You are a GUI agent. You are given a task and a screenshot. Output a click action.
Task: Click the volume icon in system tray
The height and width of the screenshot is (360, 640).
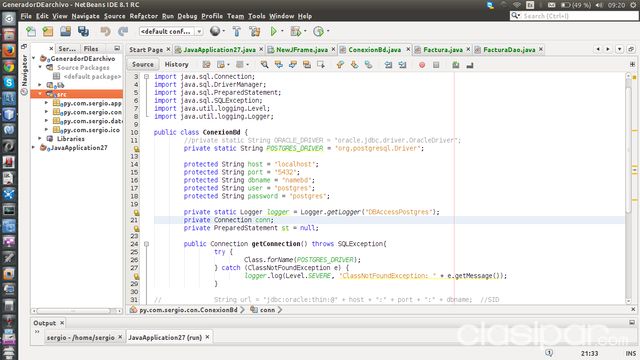tap(599, 5)
